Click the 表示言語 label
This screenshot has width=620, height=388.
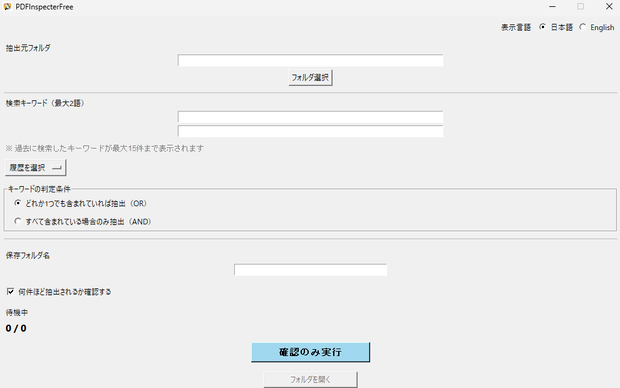(x=516, y=27)
